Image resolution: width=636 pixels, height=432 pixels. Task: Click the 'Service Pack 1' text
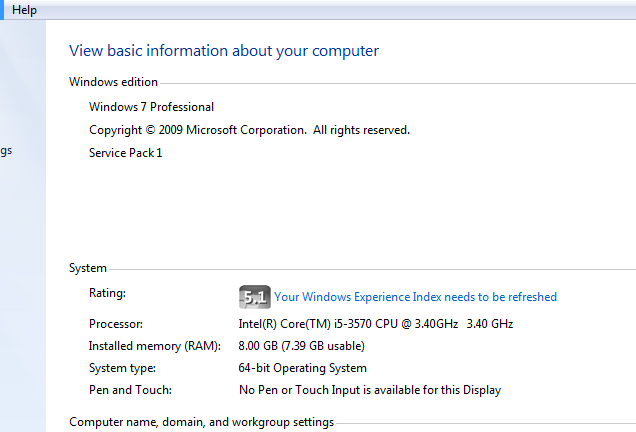point(125,153)
